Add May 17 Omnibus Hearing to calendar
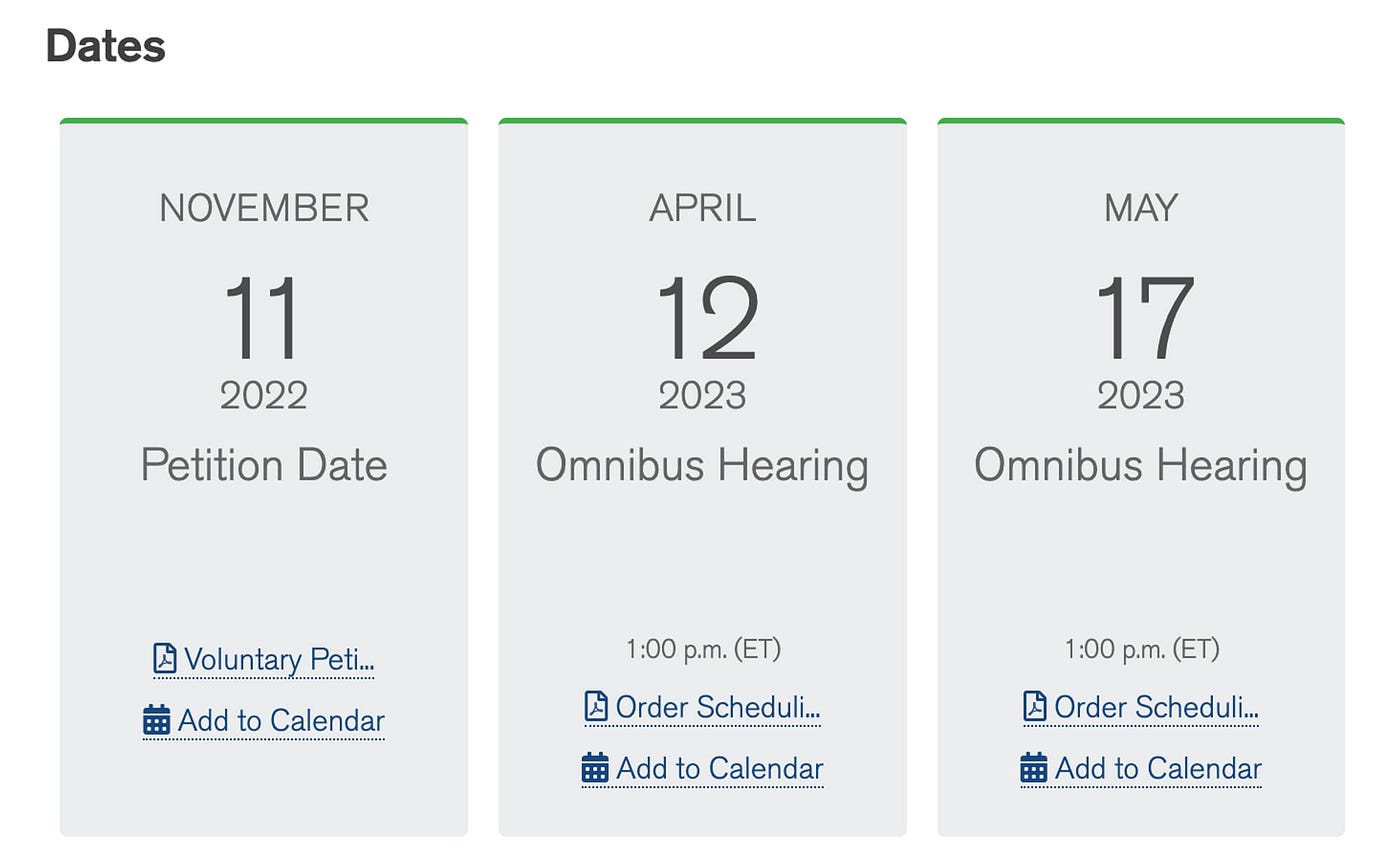Viewport: 1400px width, 862px height. pos(1158,769)
